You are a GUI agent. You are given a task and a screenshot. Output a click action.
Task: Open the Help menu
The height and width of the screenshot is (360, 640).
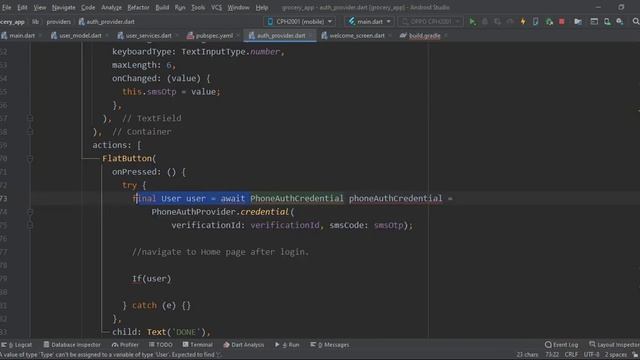pos(262,7)
